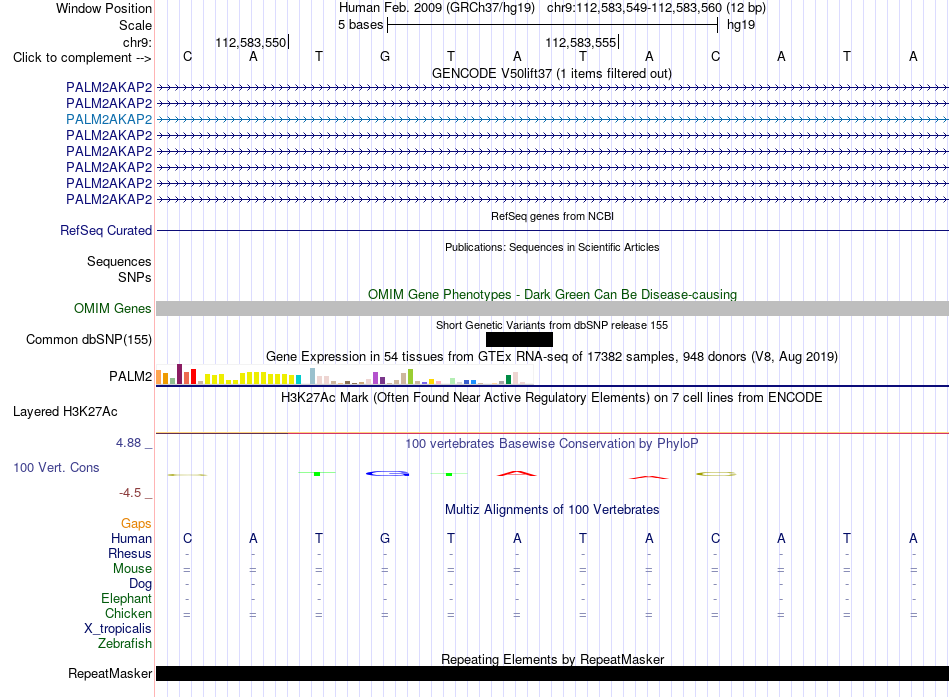This screenshot has width=950, height=697.
Task: Click the X_tropicalis alignment row label
Action: point(118,629)
